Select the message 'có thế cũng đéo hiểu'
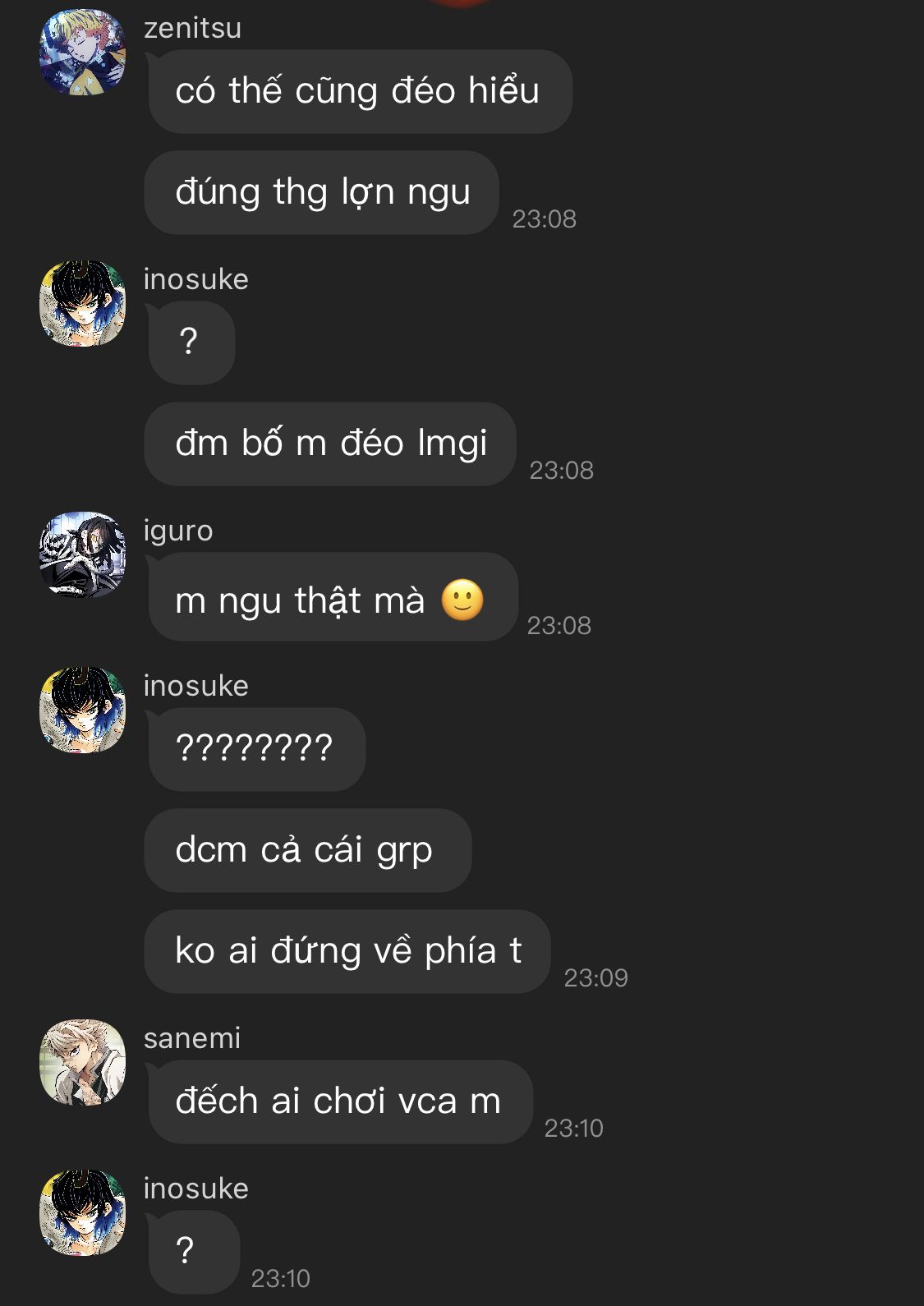Viewport: 924px width, 1306px height. (358, 91)
